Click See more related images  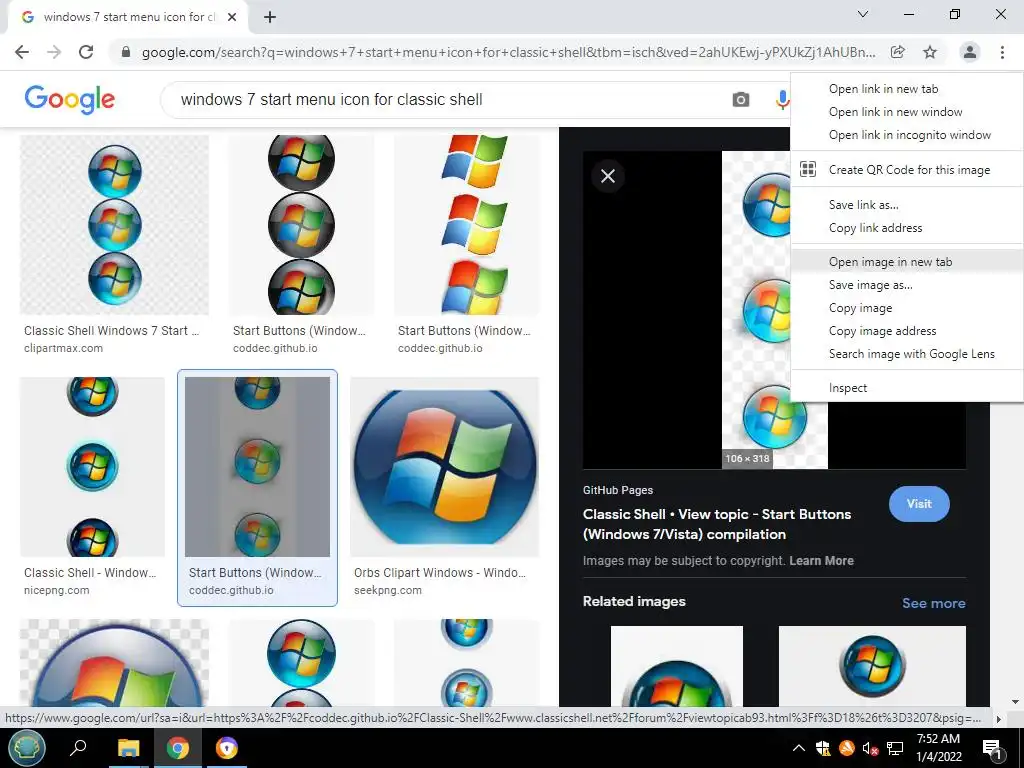click(933, 603)
